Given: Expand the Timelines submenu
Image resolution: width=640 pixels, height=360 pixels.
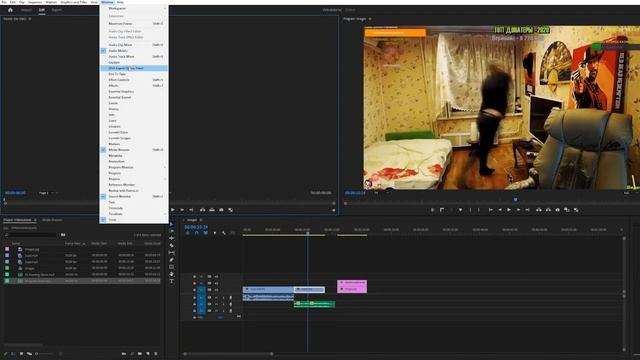Looking at the screenshot, I should coord(134,214).
